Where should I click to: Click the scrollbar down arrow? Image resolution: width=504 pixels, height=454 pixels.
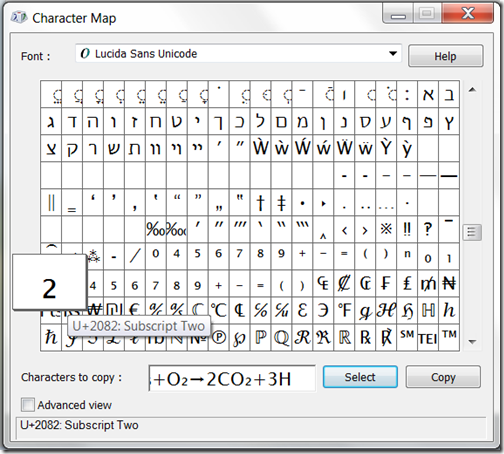(472, 342)
